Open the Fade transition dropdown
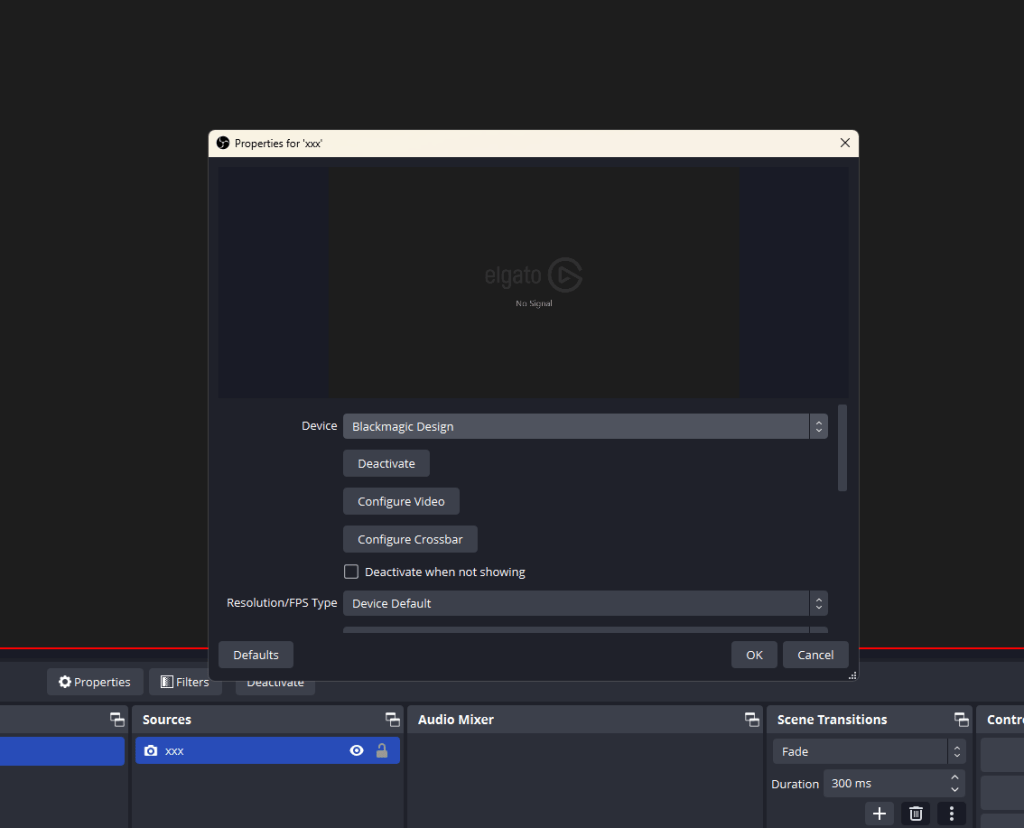This screenshot has height=828, width=1024. pyautogui.click(x=869, y=752)
